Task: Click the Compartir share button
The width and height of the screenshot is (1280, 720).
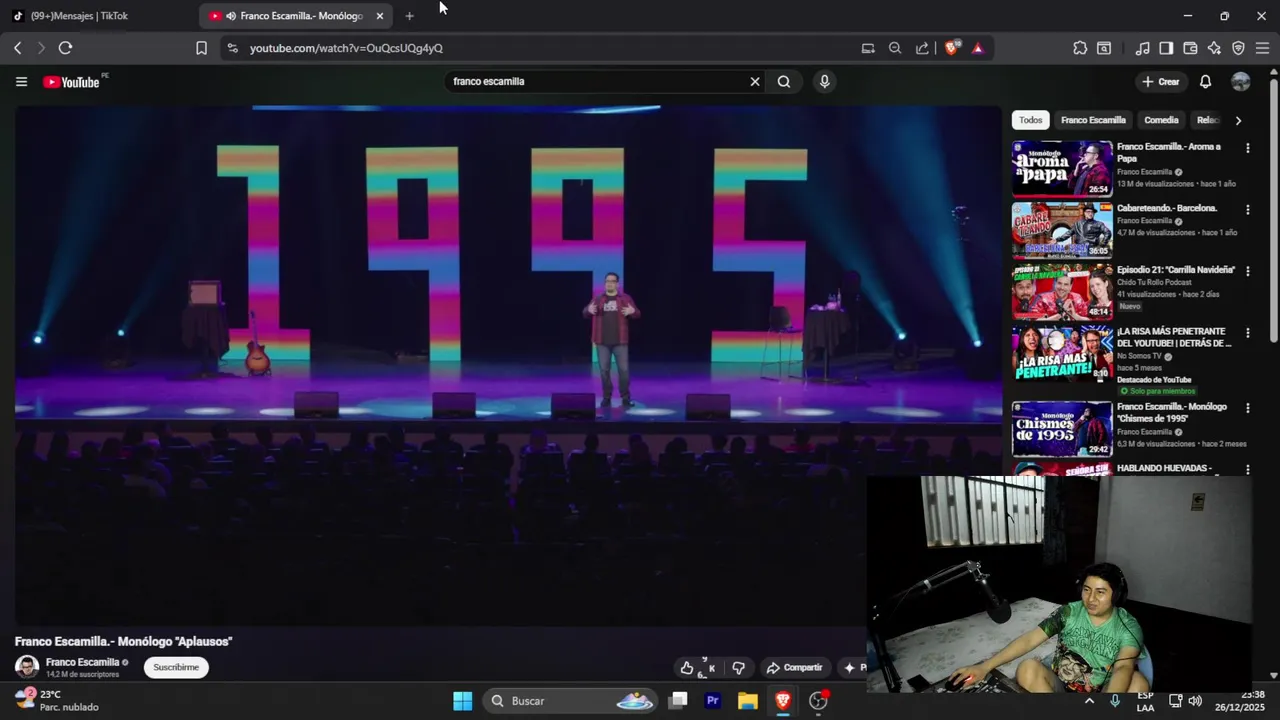Action: [x=794, y=668]
